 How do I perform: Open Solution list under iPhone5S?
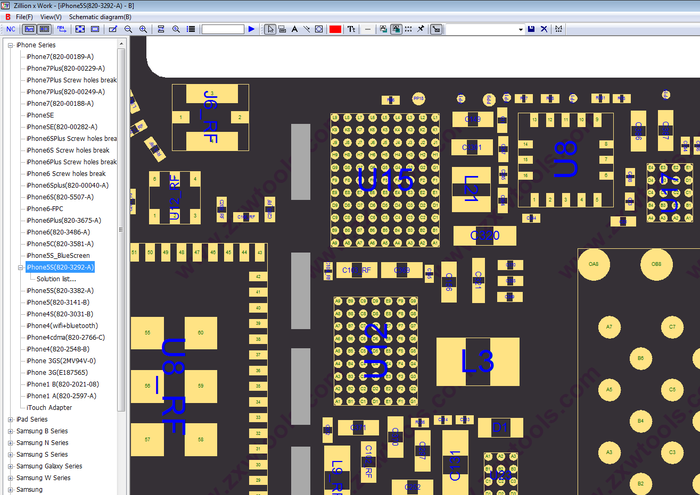tap(56, 279)
